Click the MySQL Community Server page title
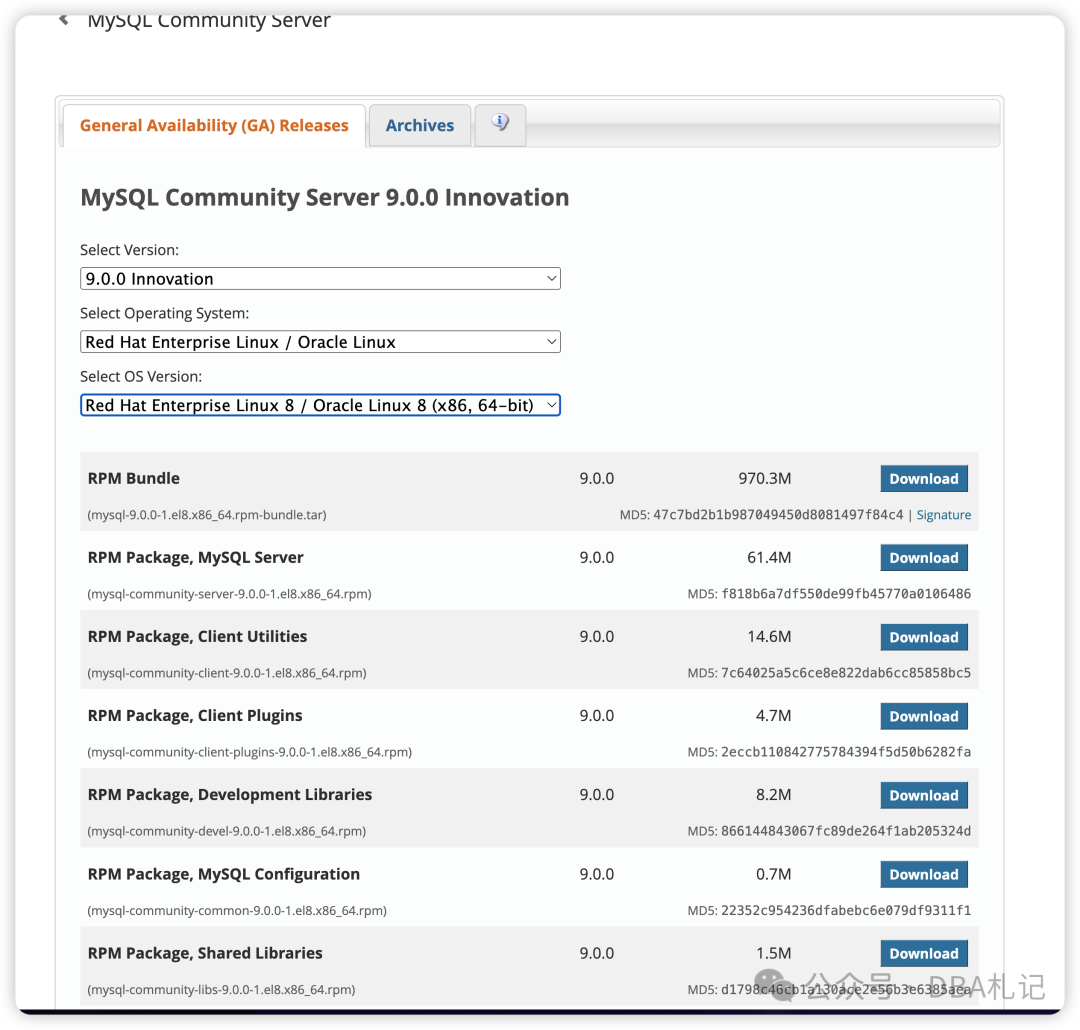The height and width of the screenshot is (1030, 1080). click(209, 20)
